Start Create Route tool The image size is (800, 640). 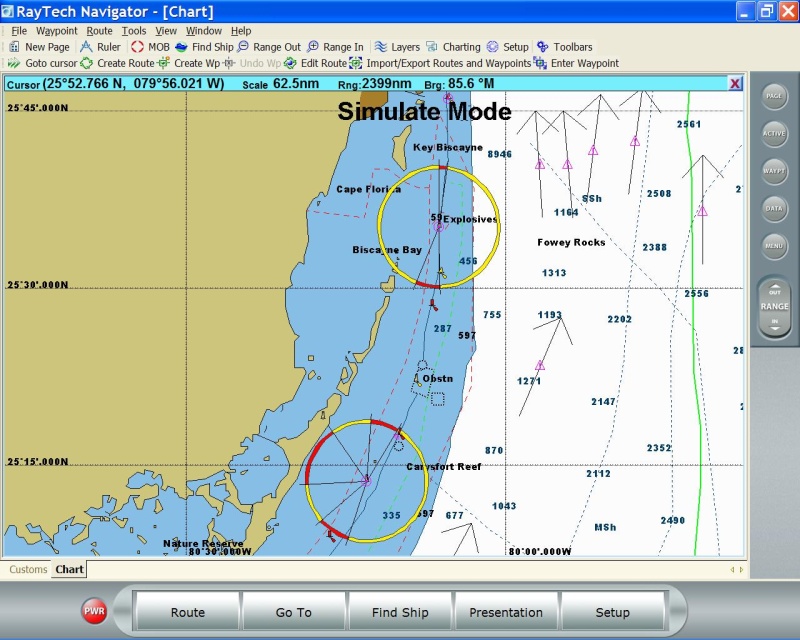117,63
